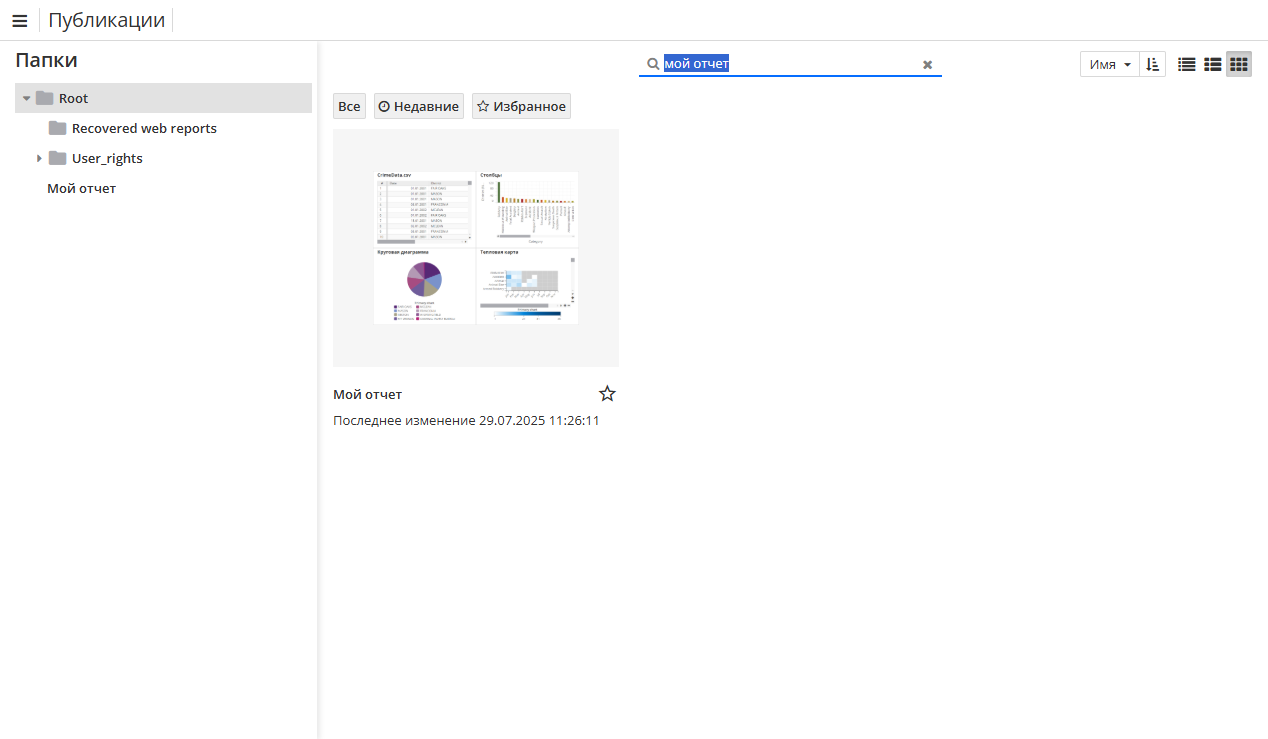Open the hamburger main menu
The image size is (1268, 739).
[19, 20]
